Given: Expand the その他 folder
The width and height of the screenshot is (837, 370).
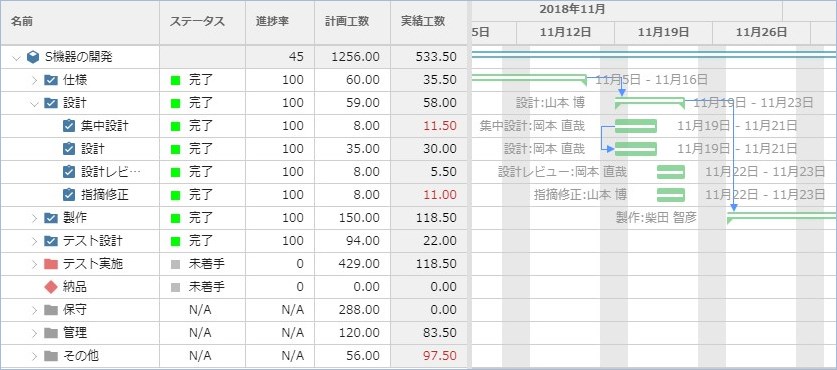Looking at the screenshot, I should [x=35, y=356].
